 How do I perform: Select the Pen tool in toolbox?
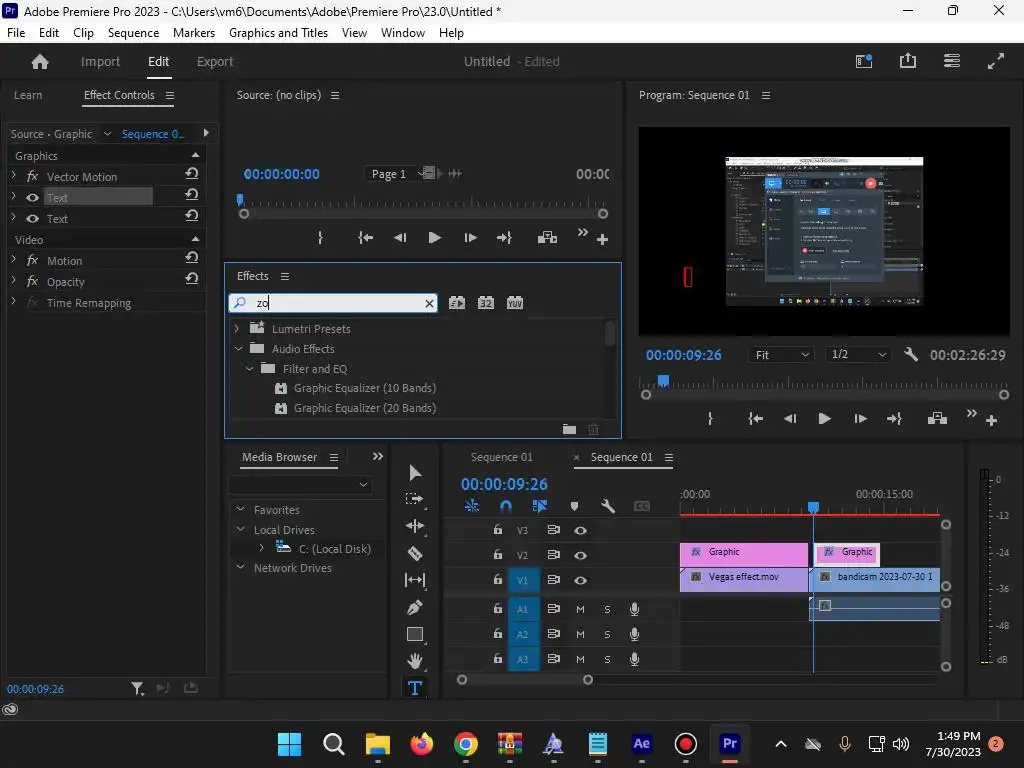click(415, 607)
